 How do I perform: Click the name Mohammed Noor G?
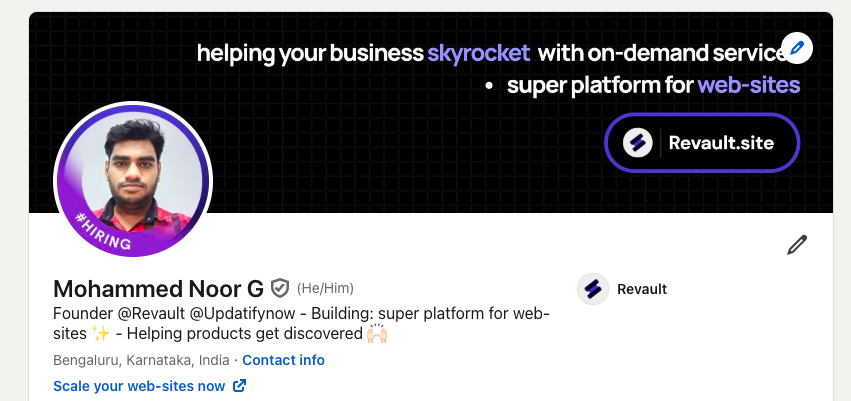click(x=158, y=289)
